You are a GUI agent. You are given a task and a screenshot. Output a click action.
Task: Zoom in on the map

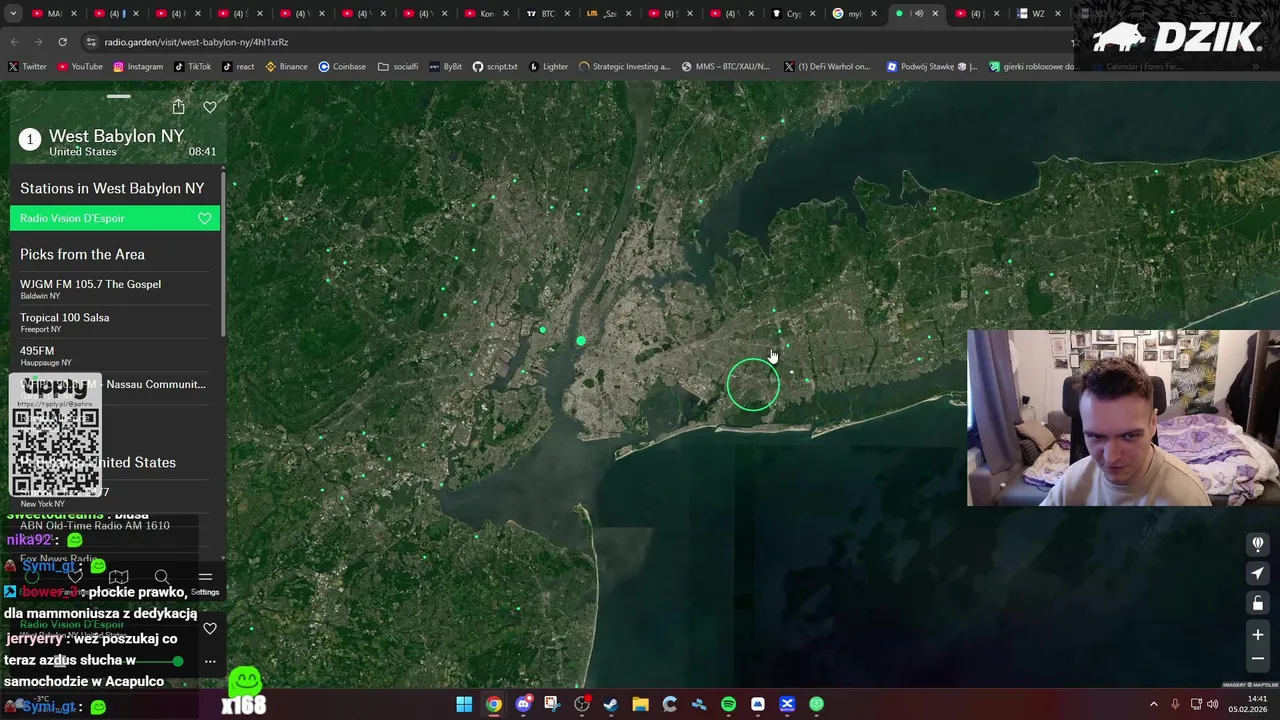1258,634
